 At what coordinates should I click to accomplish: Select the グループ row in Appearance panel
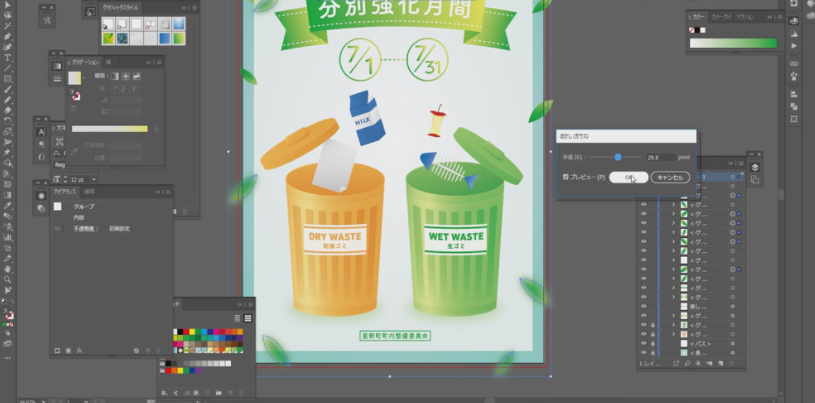pos(111,206)
